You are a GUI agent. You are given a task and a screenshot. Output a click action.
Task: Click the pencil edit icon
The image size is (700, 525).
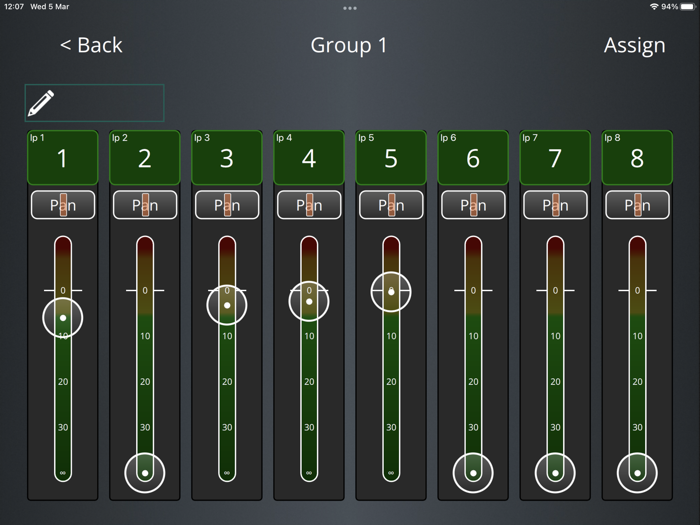tap(41, 103)
